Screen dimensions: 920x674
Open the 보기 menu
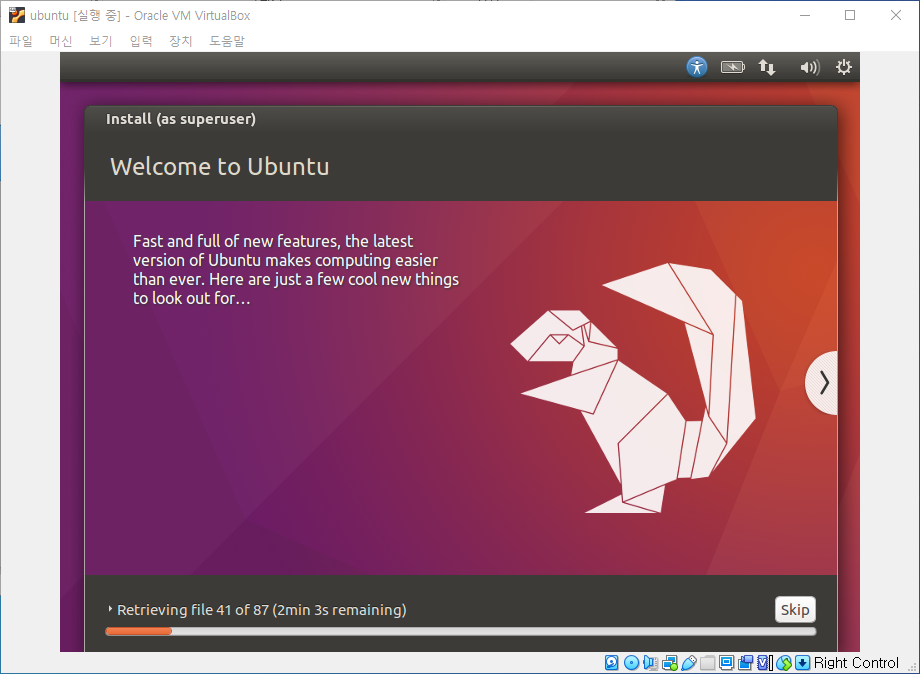tap(101, 41)
